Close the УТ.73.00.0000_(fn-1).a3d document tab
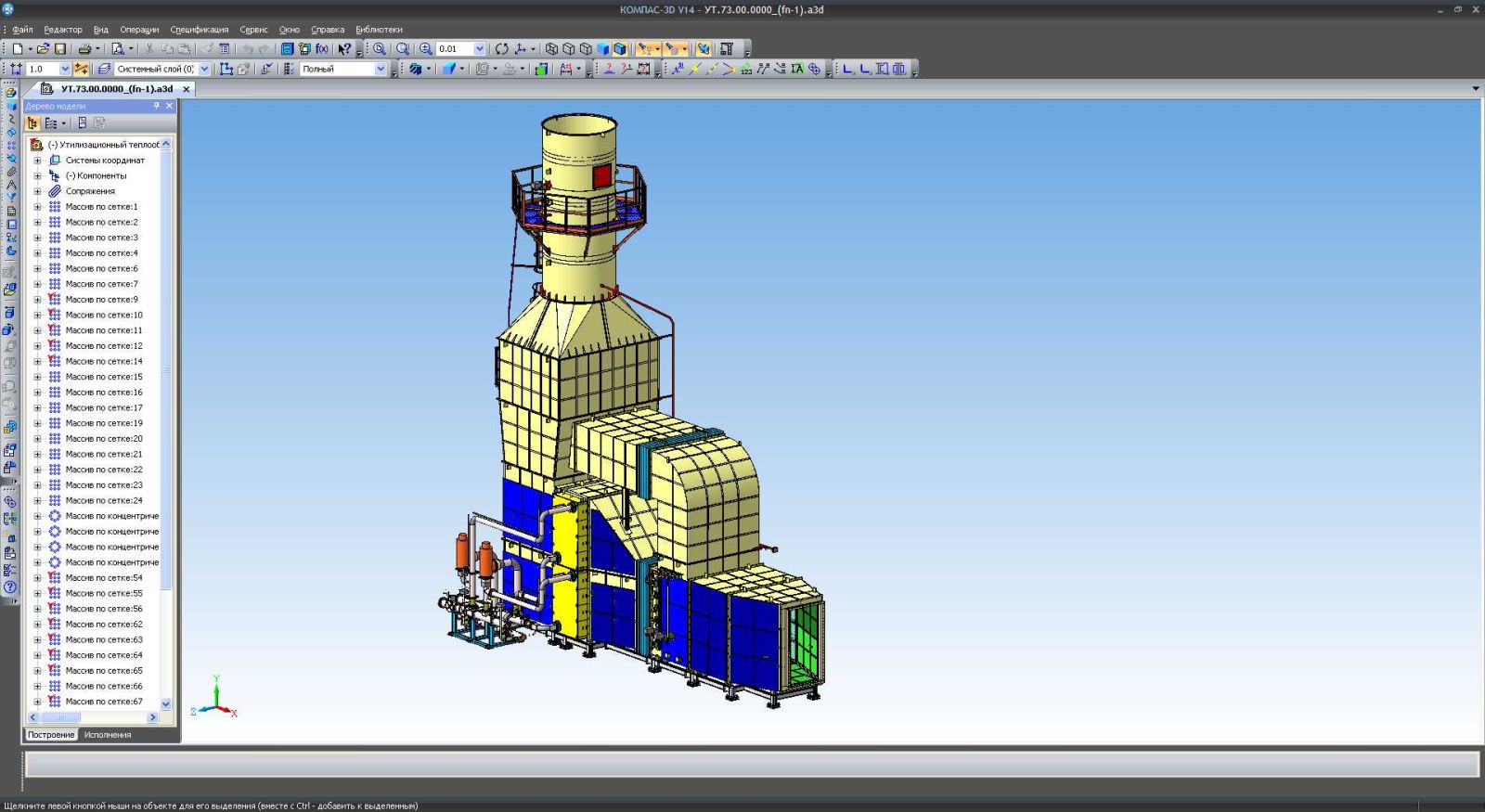This screenshot has height=812, width=1485. coord(186,89)
